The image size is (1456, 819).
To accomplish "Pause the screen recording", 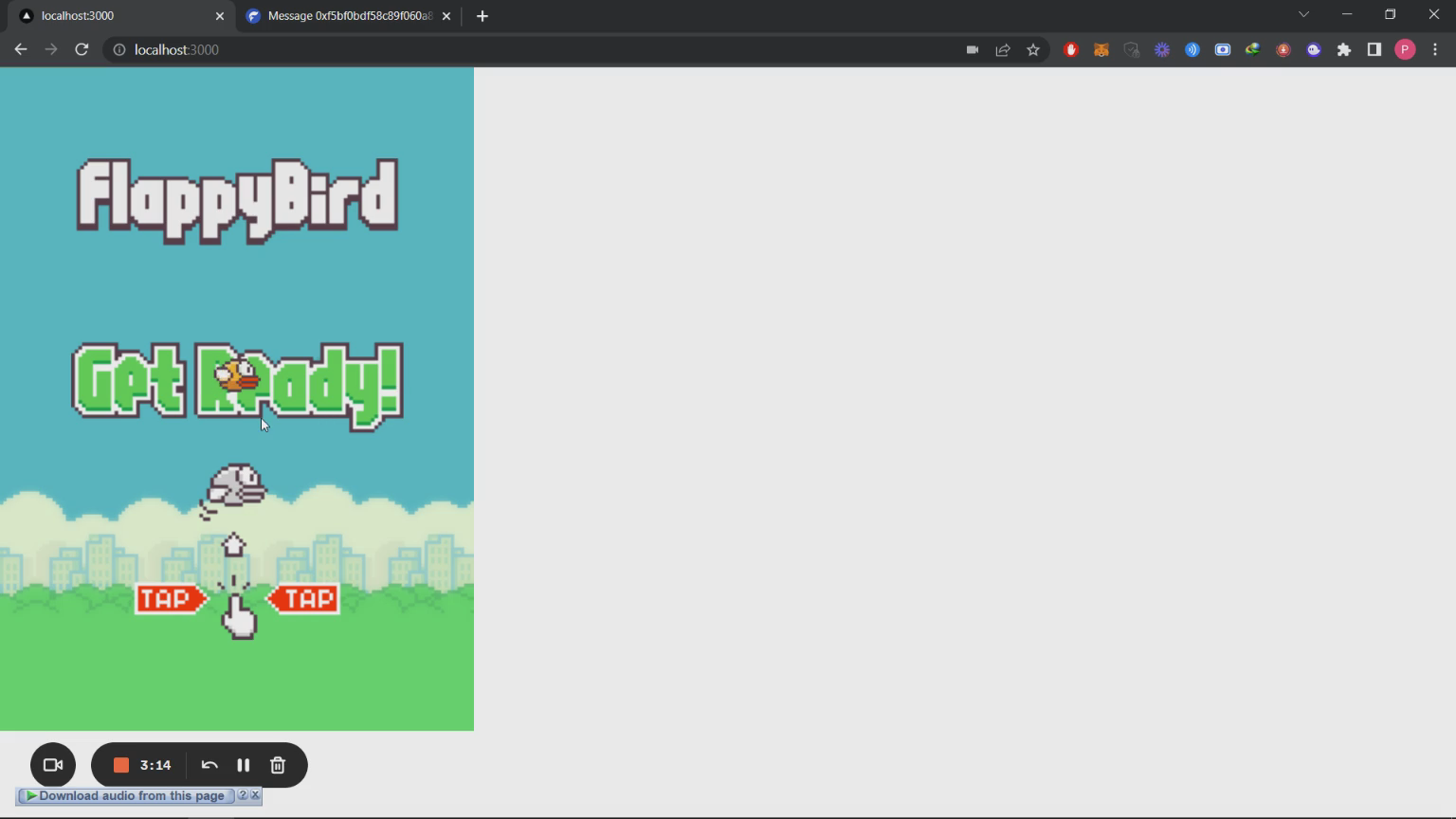I will [244, 765].
